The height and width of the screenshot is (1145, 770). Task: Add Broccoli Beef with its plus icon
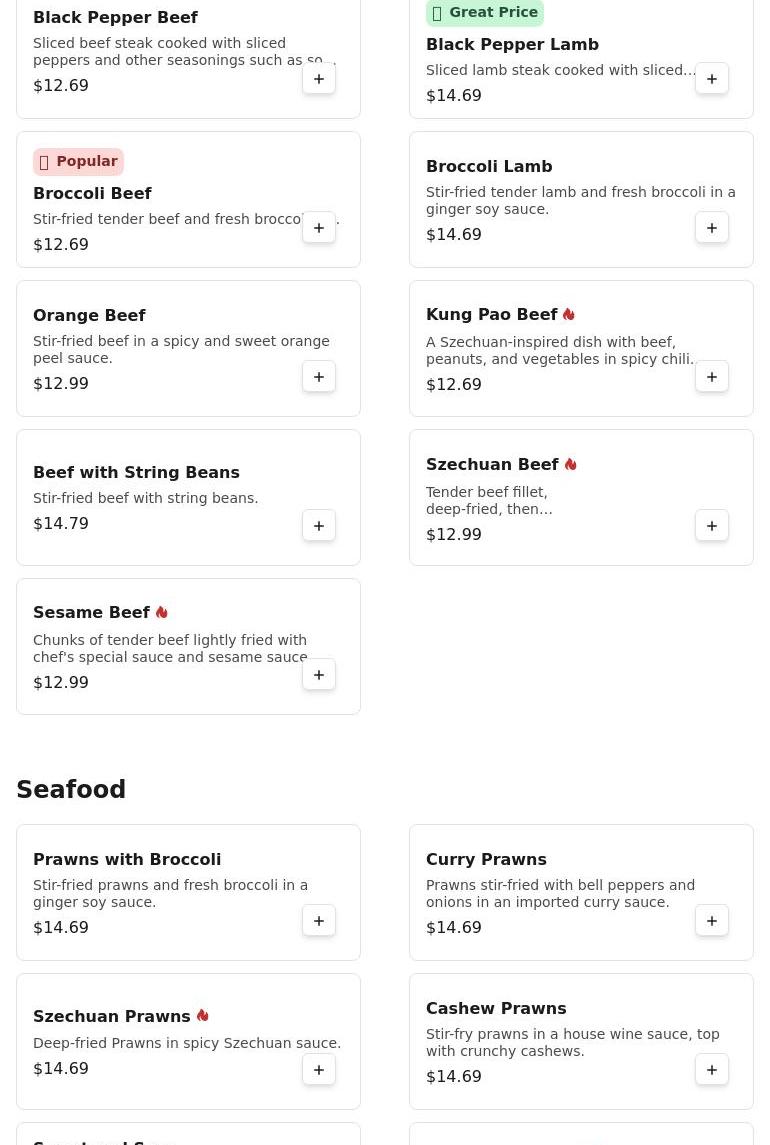point(319,228)
